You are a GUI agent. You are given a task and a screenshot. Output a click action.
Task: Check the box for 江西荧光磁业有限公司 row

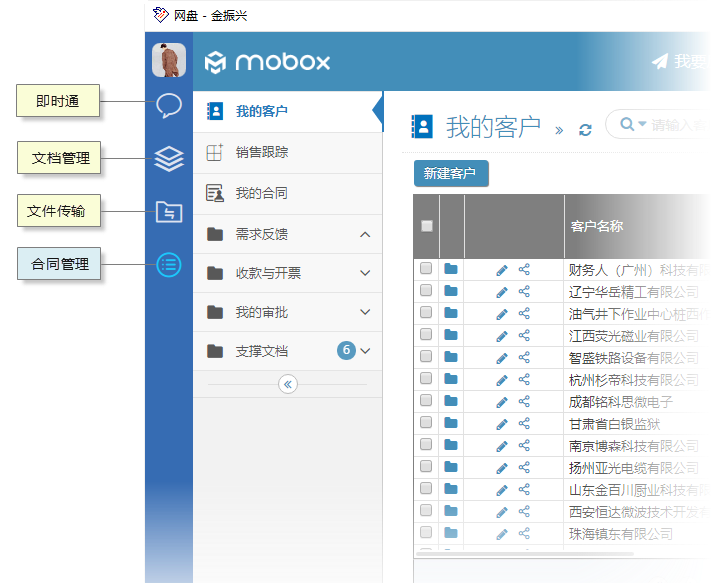(x=426, y=334)
